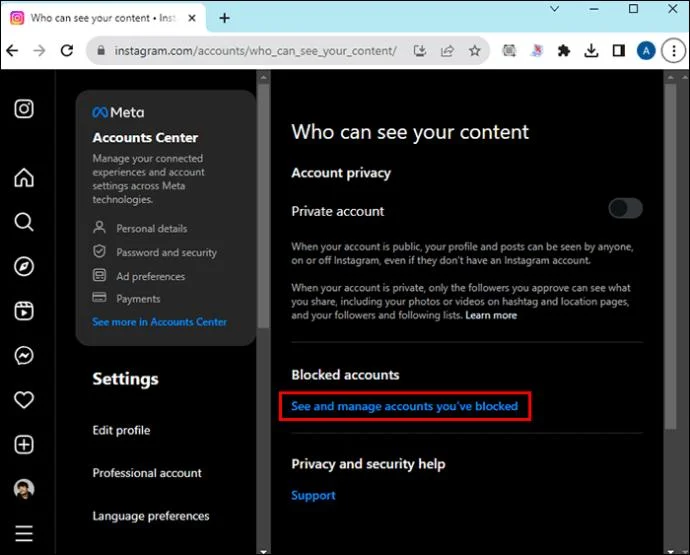Click the Support link

313,495
